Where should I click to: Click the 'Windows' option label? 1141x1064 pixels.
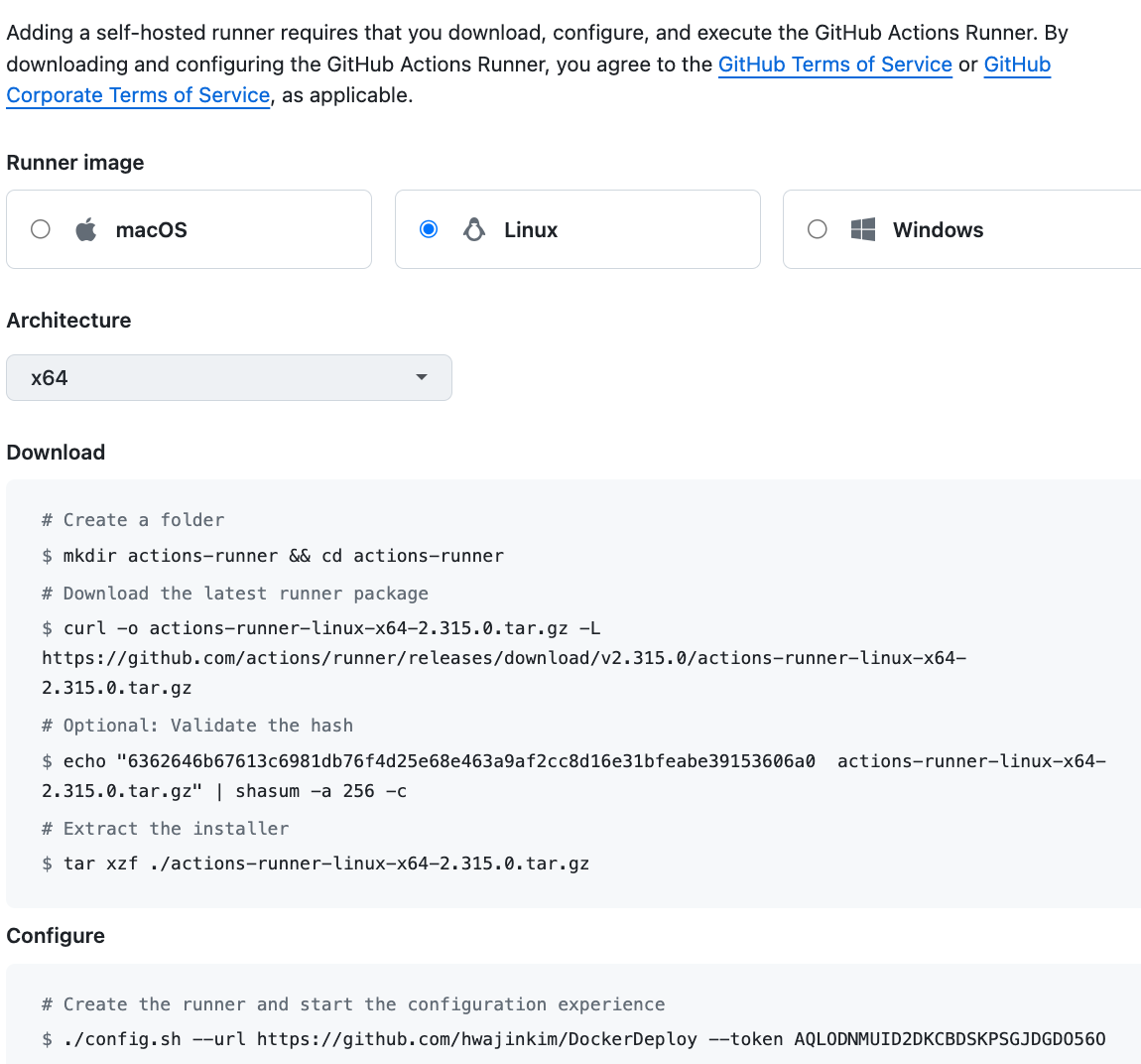[938, 230]
